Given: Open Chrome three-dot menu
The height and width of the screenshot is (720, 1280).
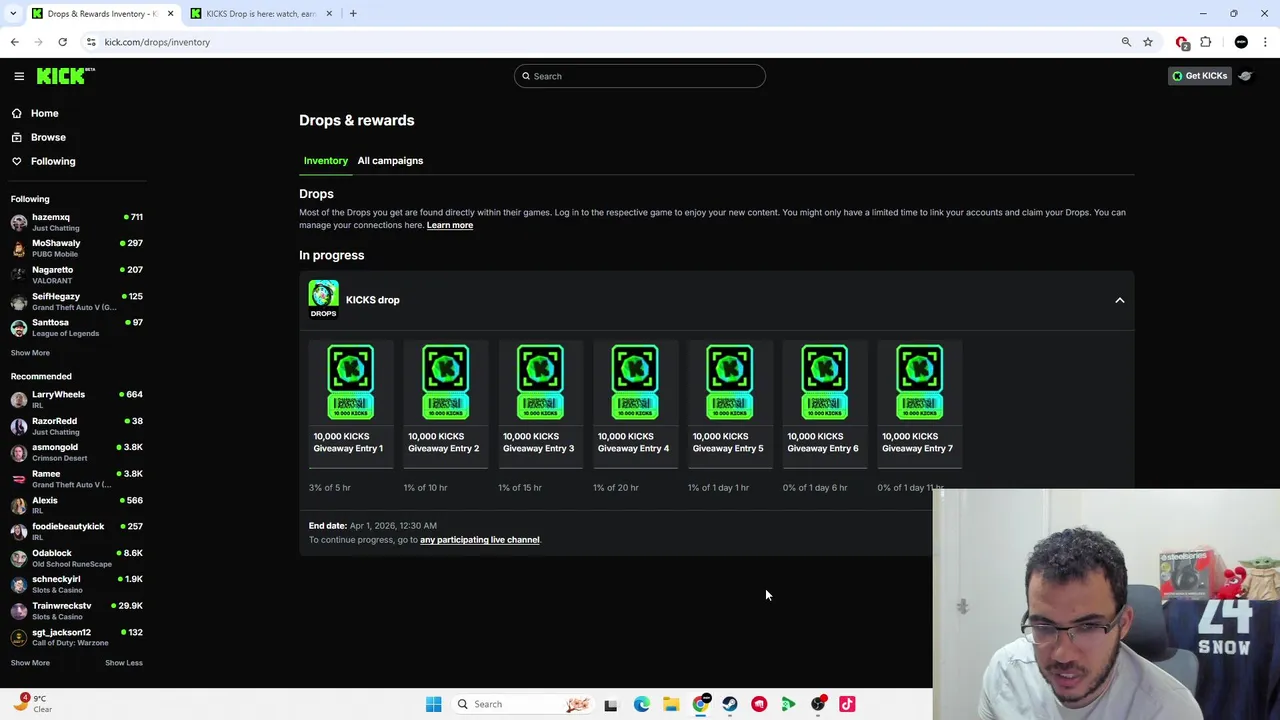Looking at the screenshot, I should pyautogui.click(x=1265, y=42).
